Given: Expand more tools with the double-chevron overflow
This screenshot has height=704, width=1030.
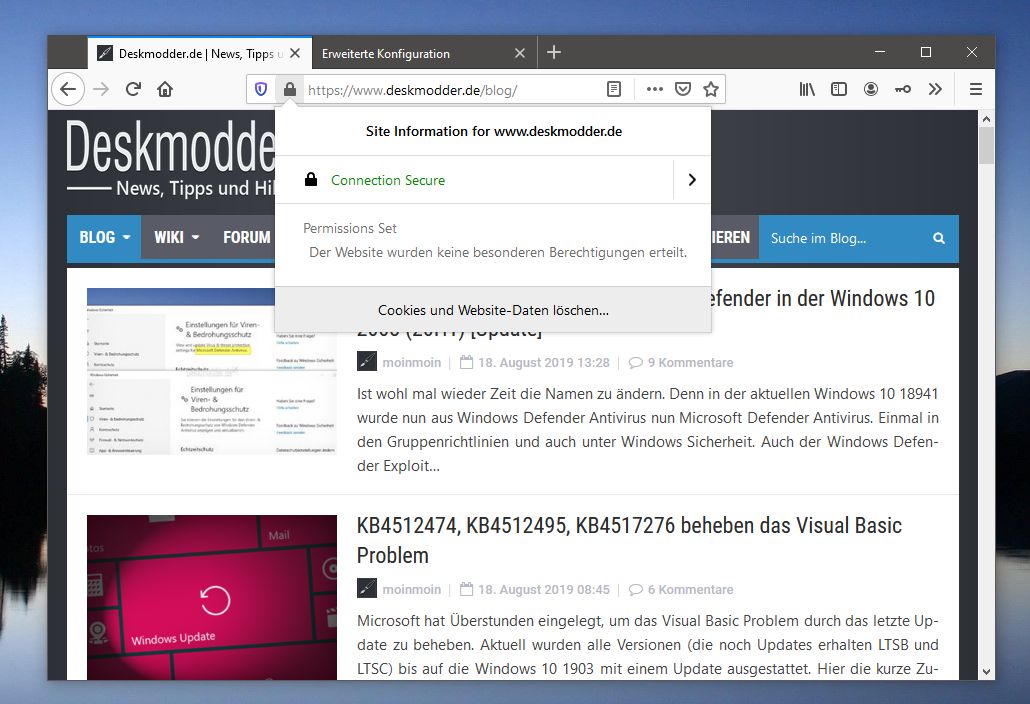Looking at the screenshot, I should (935, 89).
